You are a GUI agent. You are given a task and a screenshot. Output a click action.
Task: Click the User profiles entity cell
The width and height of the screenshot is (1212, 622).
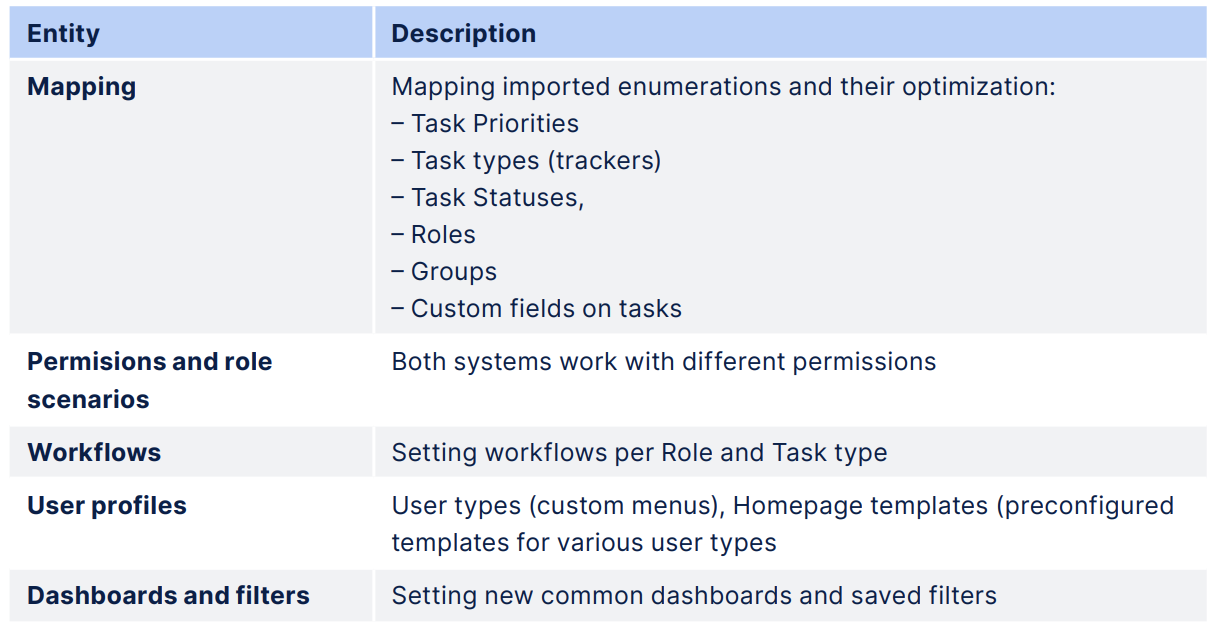point(106,506)
